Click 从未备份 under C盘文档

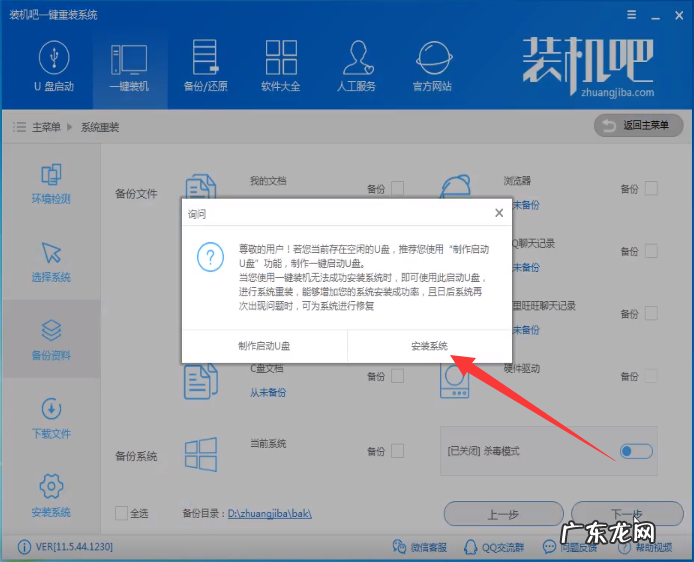pyautogui.click(x=268, y=393)
